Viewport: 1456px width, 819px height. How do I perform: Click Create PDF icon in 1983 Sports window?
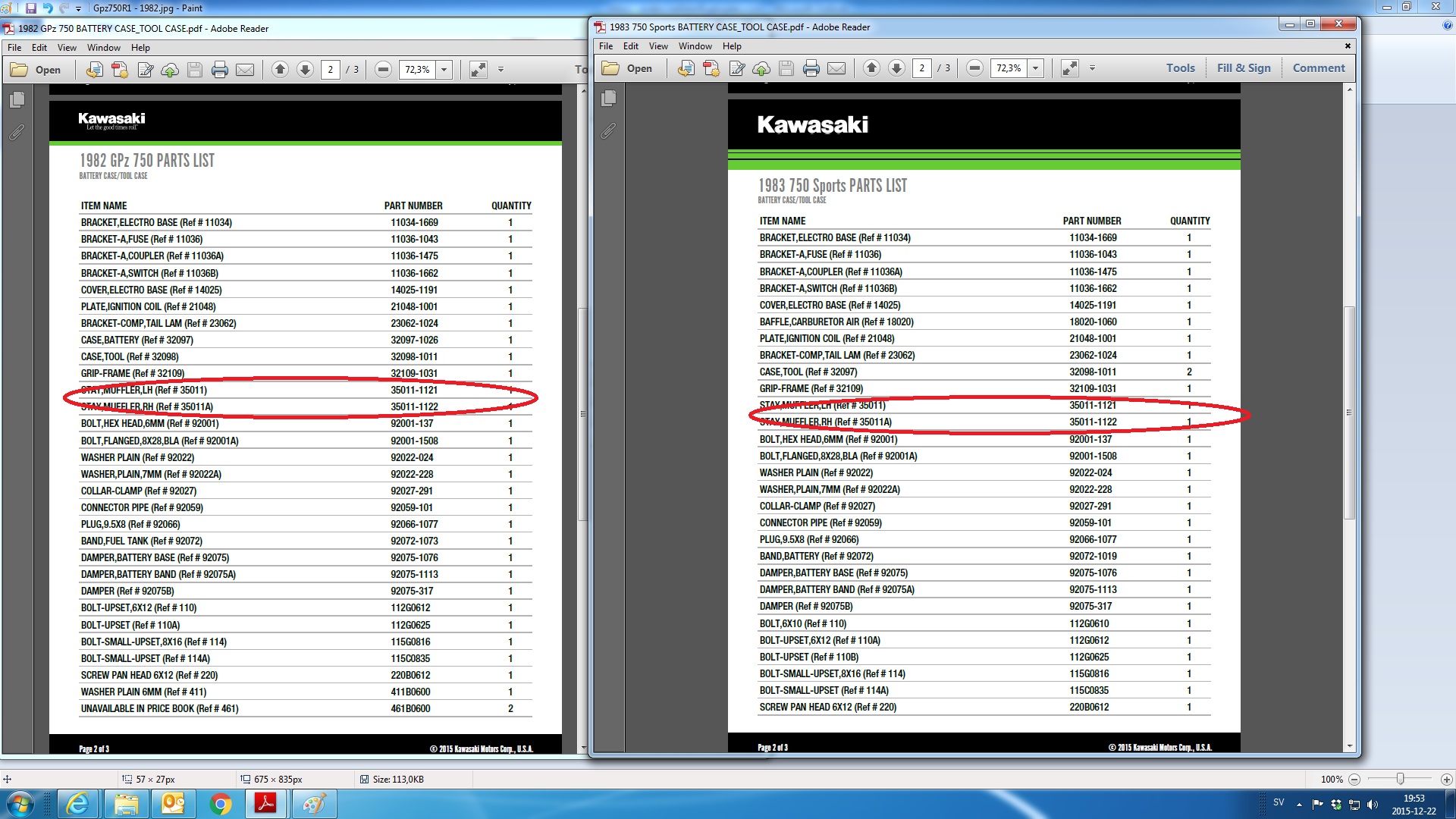tap(686, 68)
